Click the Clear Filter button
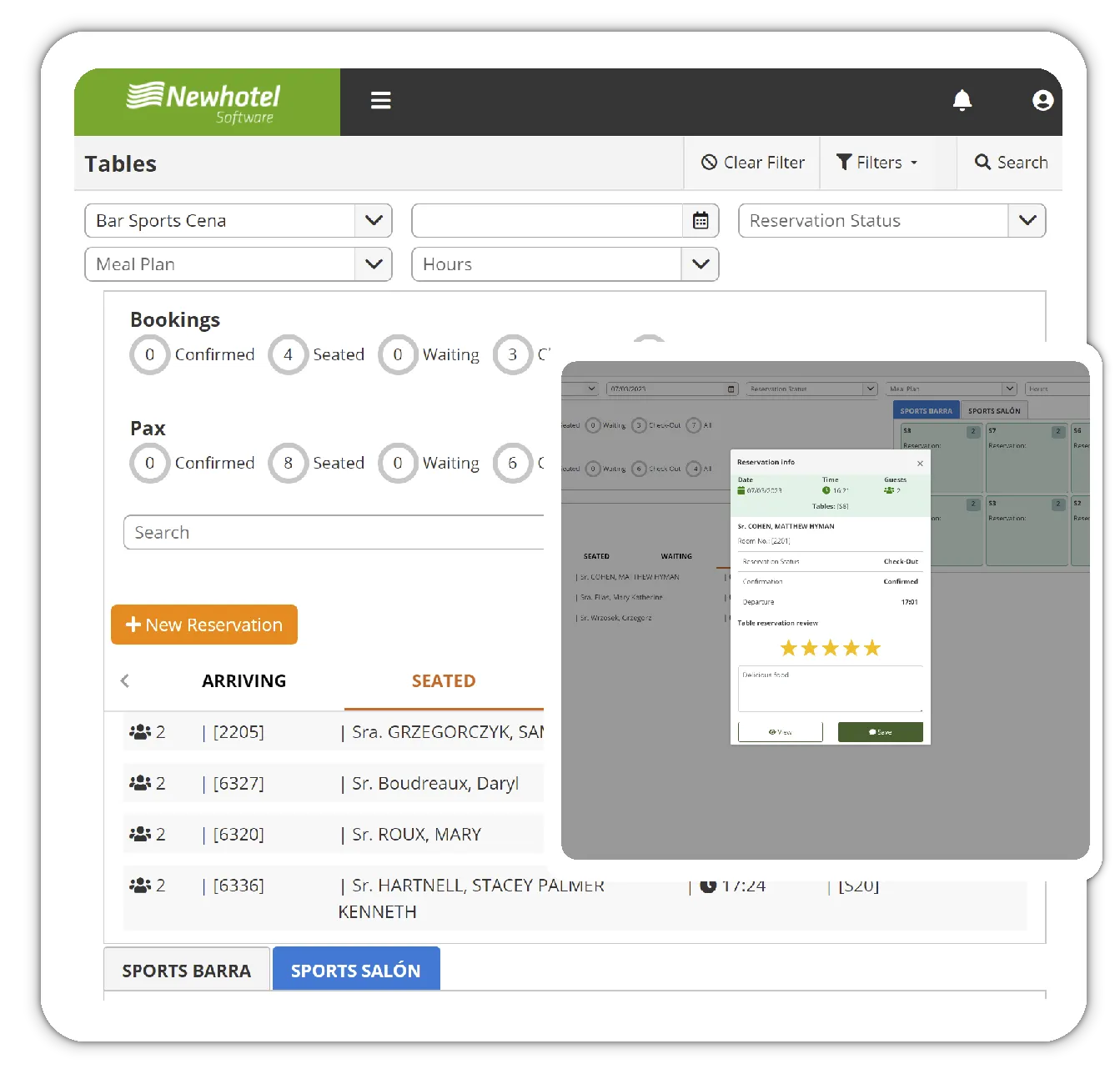1120x1079 pixels. 753,163
